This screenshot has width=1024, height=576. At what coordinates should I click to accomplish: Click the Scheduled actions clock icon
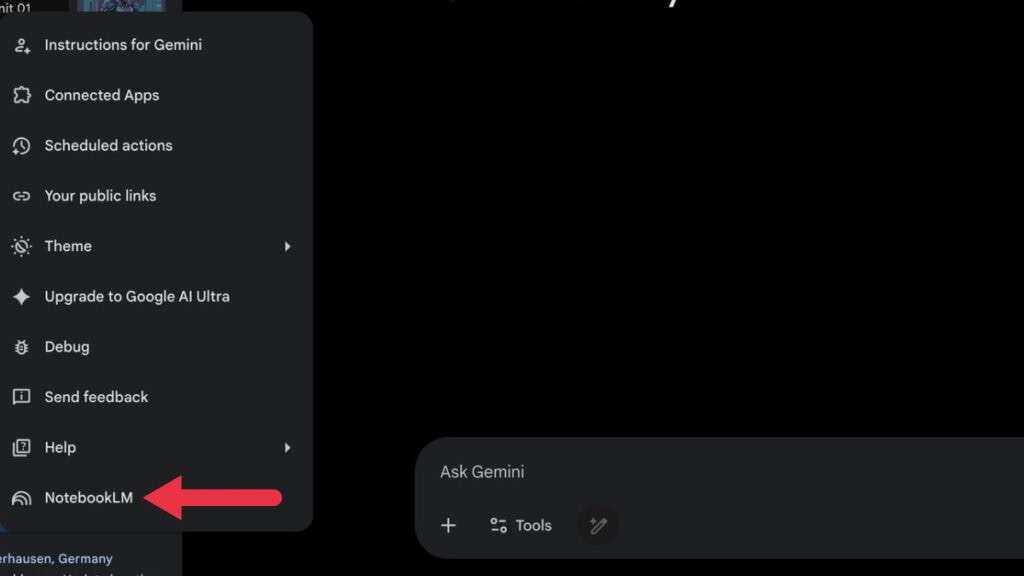21,145
